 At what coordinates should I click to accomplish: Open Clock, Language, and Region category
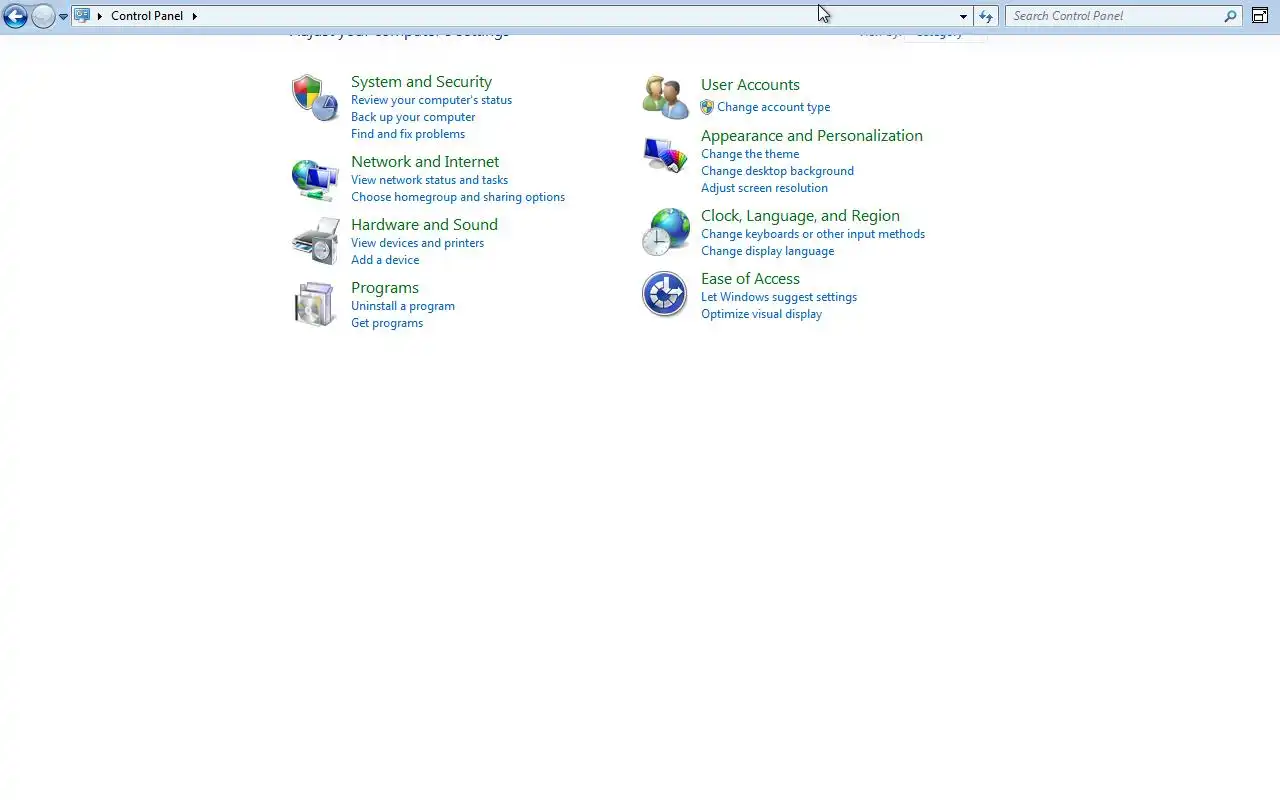(x=800, y=216)
